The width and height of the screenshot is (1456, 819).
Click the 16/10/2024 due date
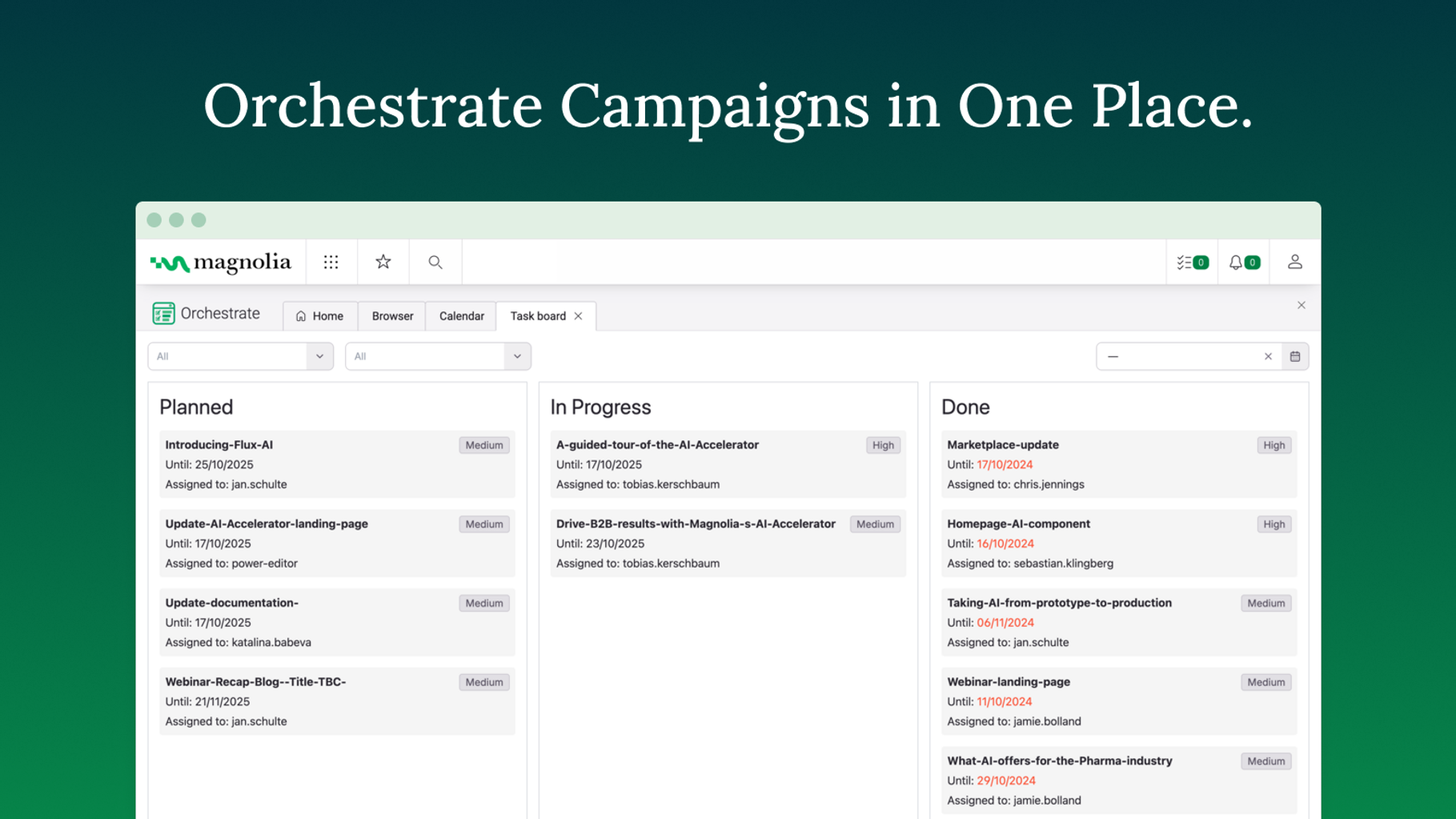(x=1005, y=544)
